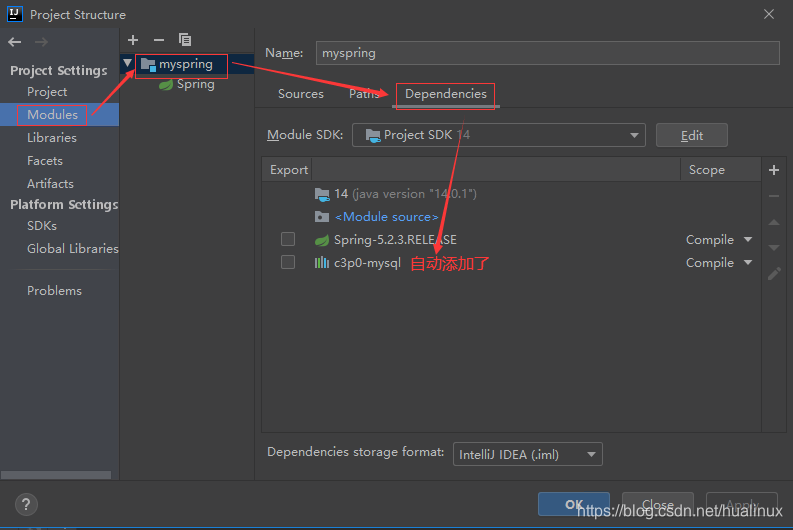Click the JDK 14 folder icon

point(322,194)
